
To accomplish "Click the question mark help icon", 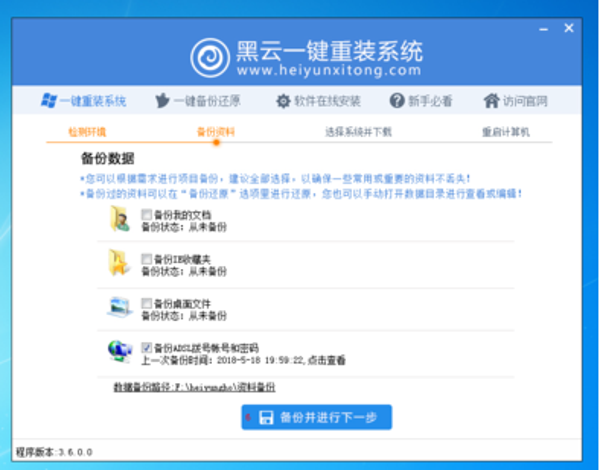I will [397, 101].
